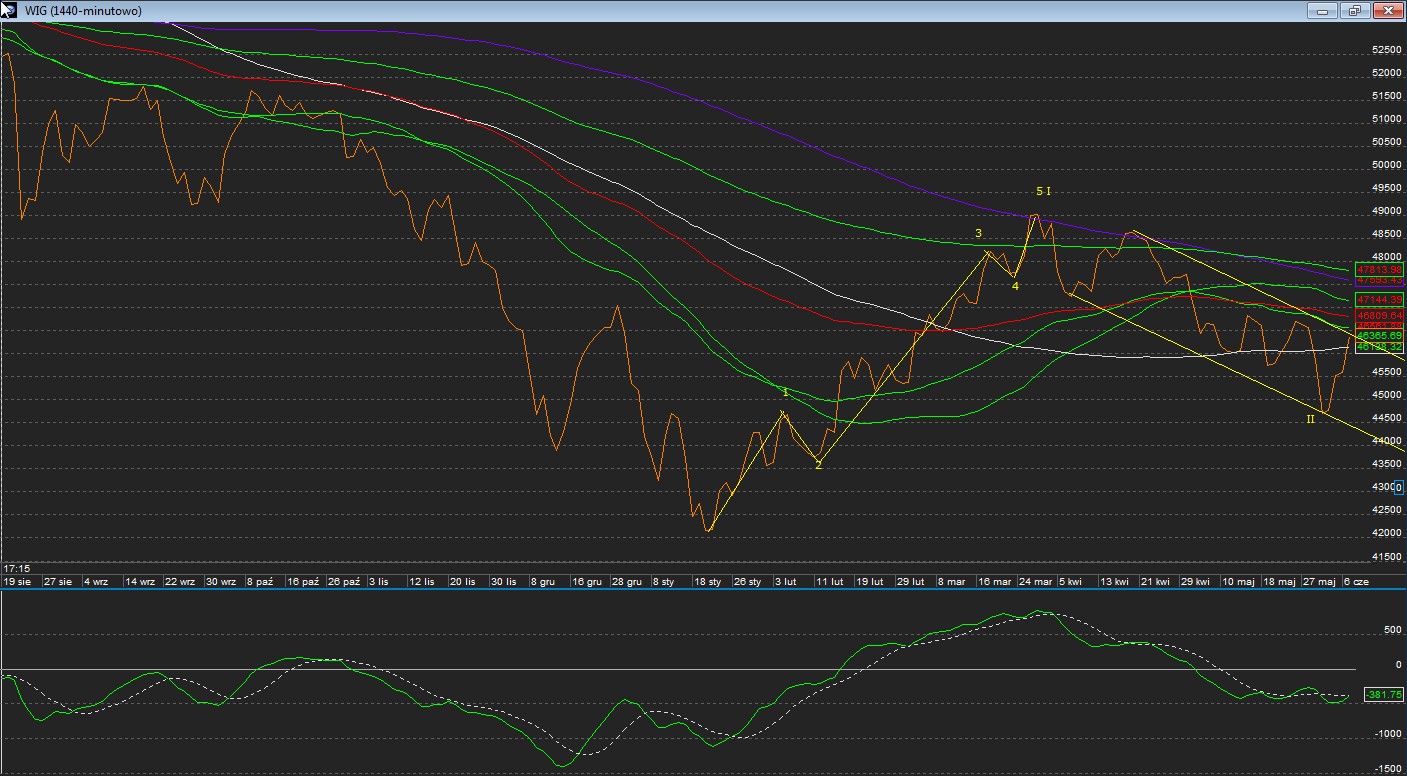Select the '6 cze' date label
The height and width of the screenshot is (776, 1407).
click(x=1356, y=581)
